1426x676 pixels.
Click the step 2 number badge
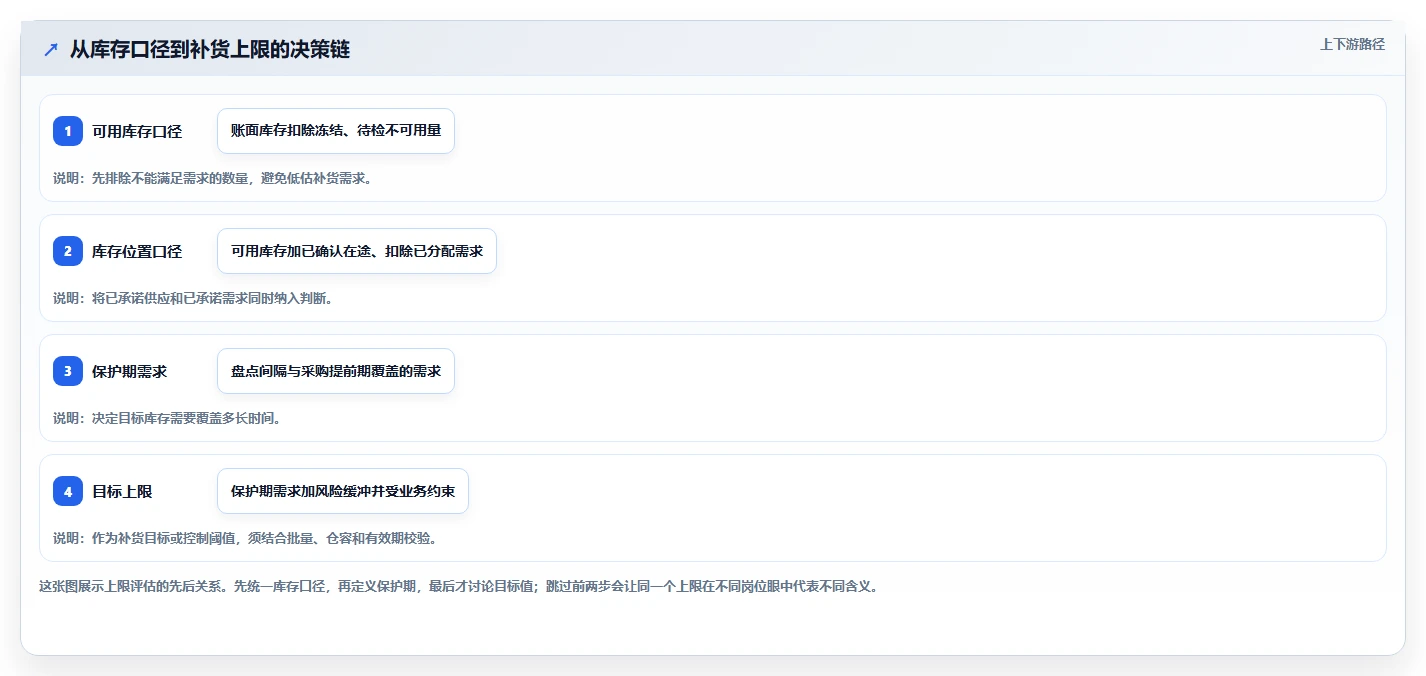pyautogui.click(x=68, y=251)
